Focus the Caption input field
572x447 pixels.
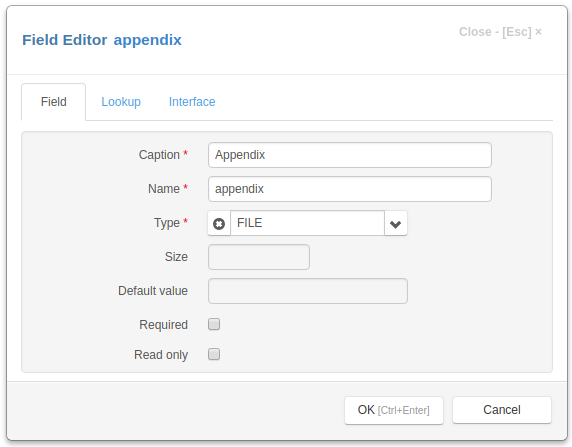point(350,155)
